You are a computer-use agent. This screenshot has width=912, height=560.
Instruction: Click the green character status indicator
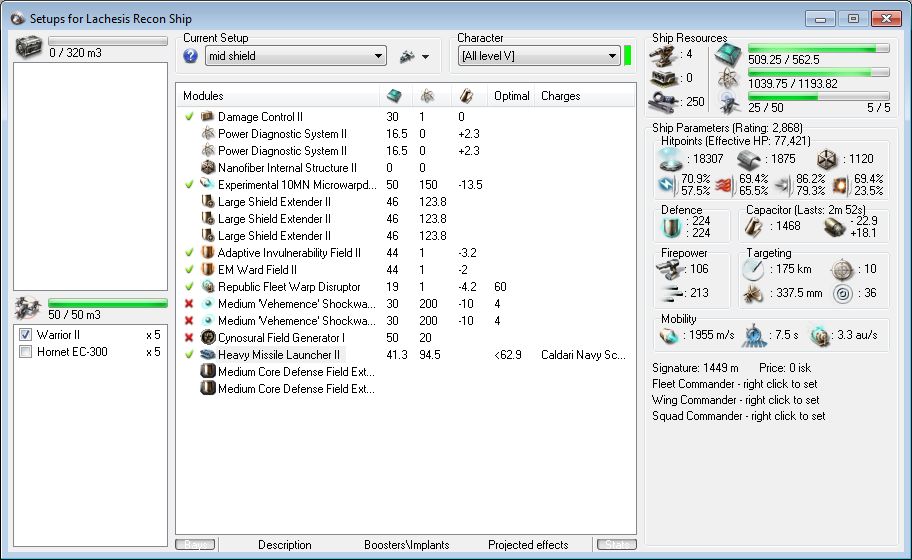tap(628, 56)
